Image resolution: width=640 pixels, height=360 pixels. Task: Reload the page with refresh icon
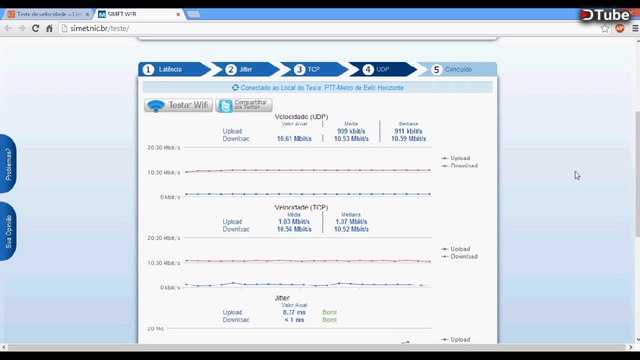tap(36, 28)
